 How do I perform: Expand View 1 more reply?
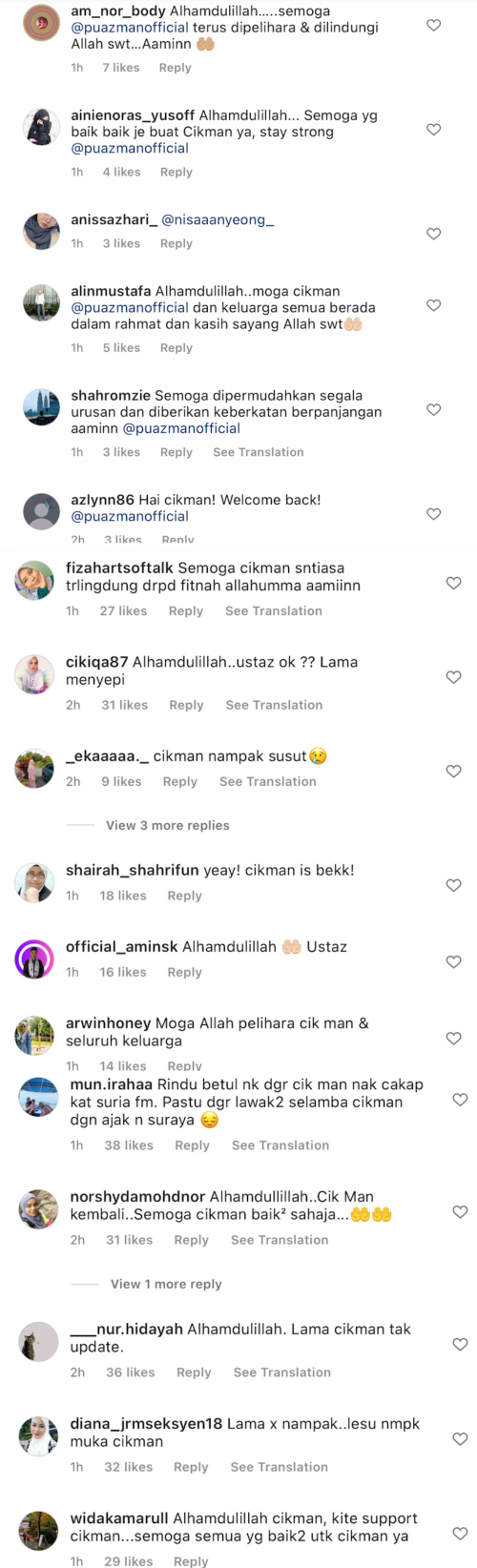[x=166, y=1284]
